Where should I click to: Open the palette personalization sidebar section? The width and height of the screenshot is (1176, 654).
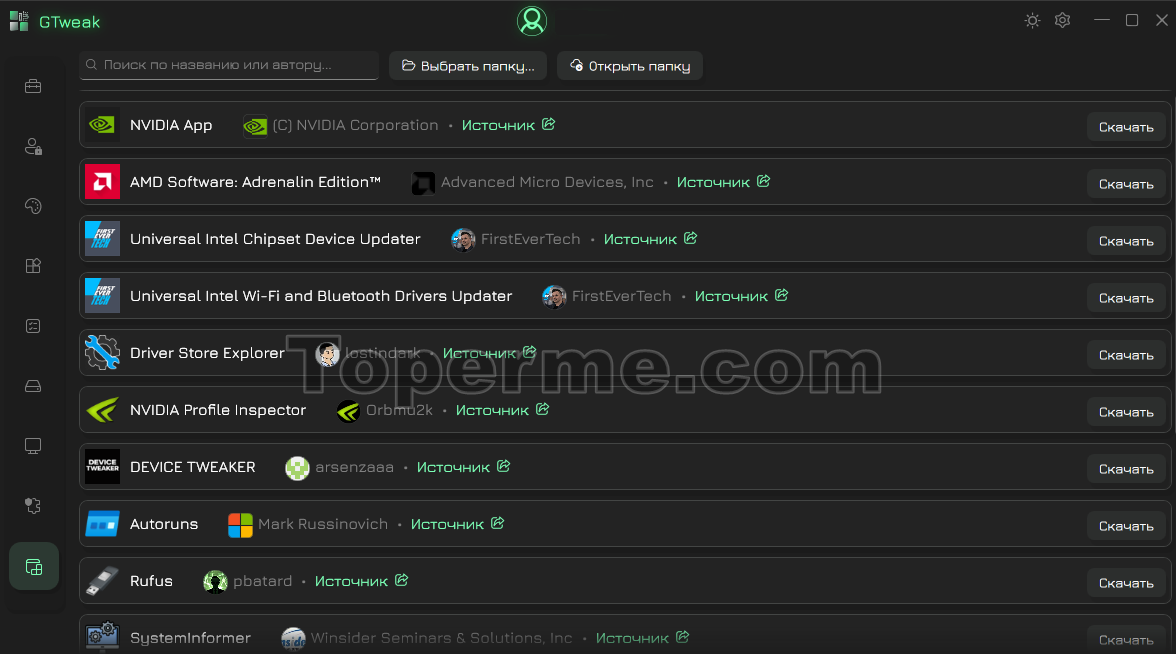33,206
